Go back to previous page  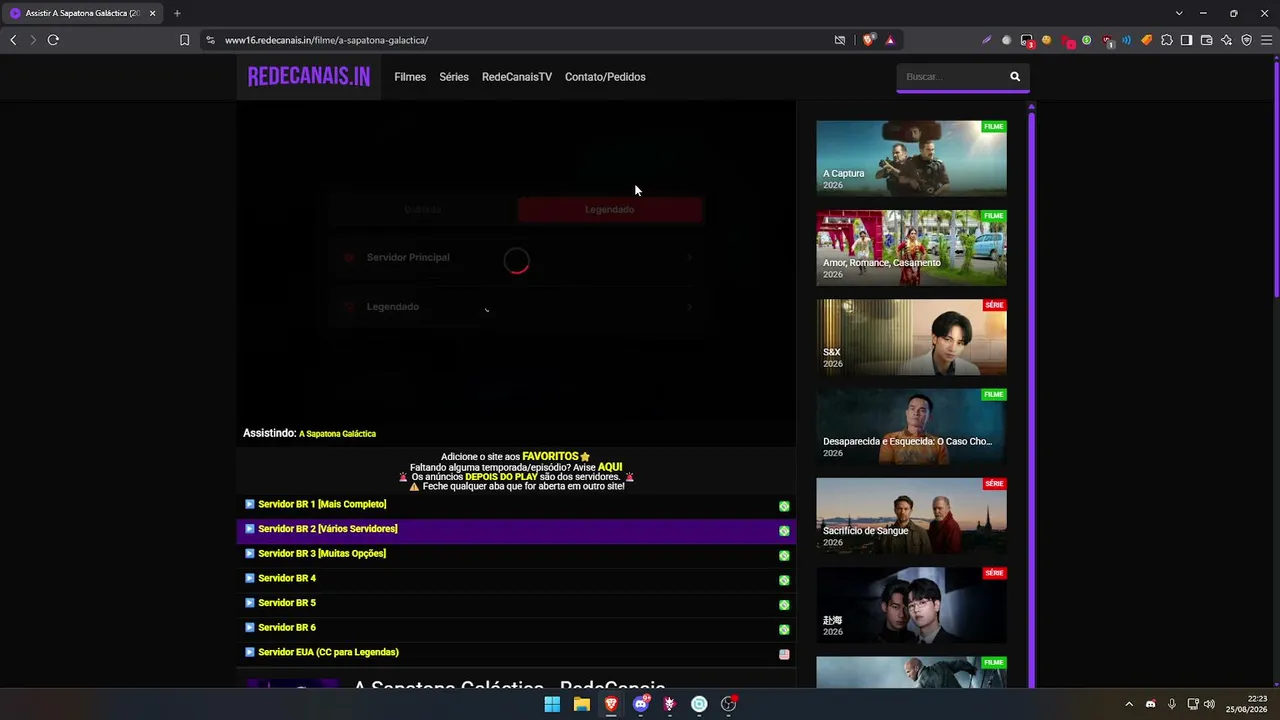tap(13, 40)
